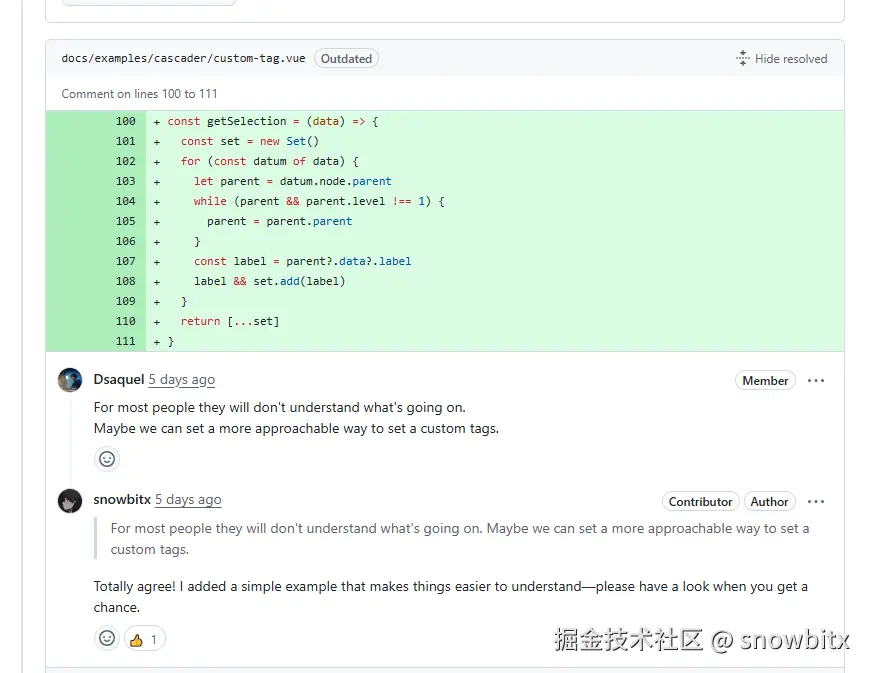Toggle the thumbs up reaction with count 1
Image resolution: width=869 pixels, height=673 pixels.
pyautogui.click(x=144, y=639)
